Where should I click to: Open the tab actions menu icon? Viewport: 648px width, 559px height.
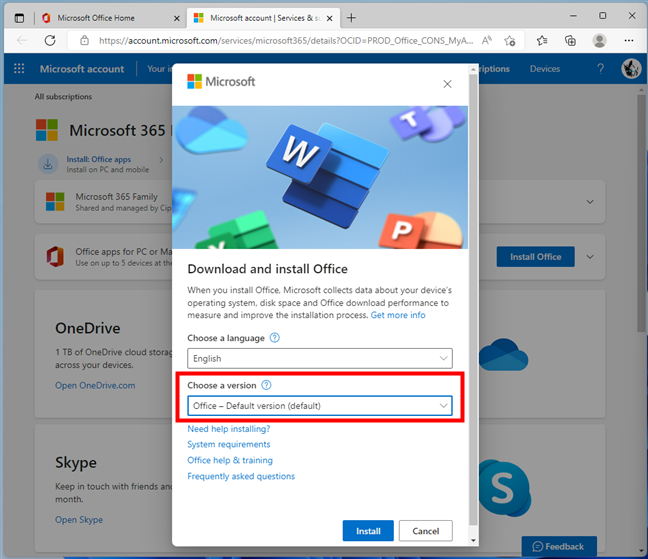coord(19,18)
